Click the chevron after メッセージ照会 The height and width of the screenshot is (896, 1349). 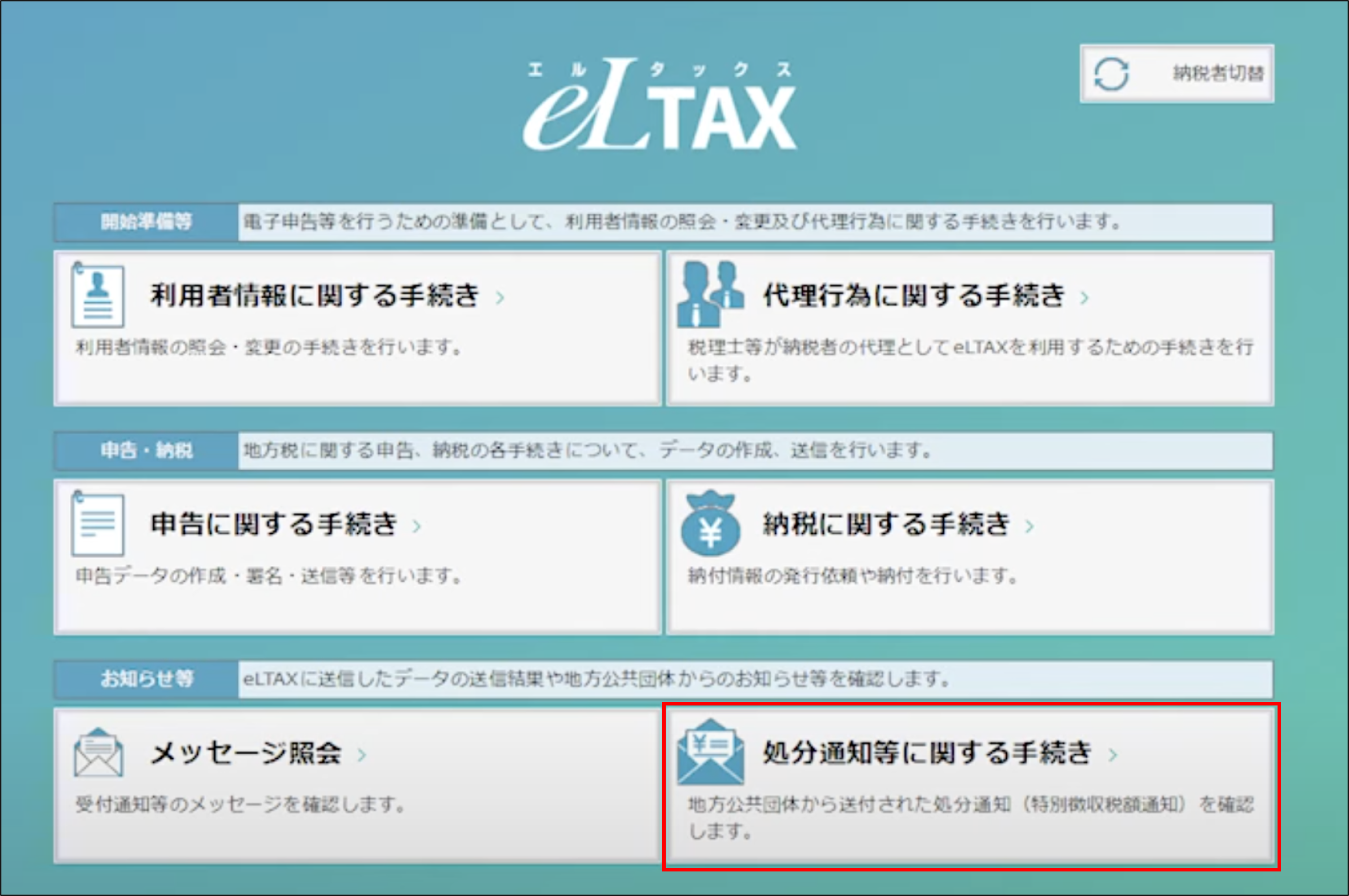coord(362,755)
